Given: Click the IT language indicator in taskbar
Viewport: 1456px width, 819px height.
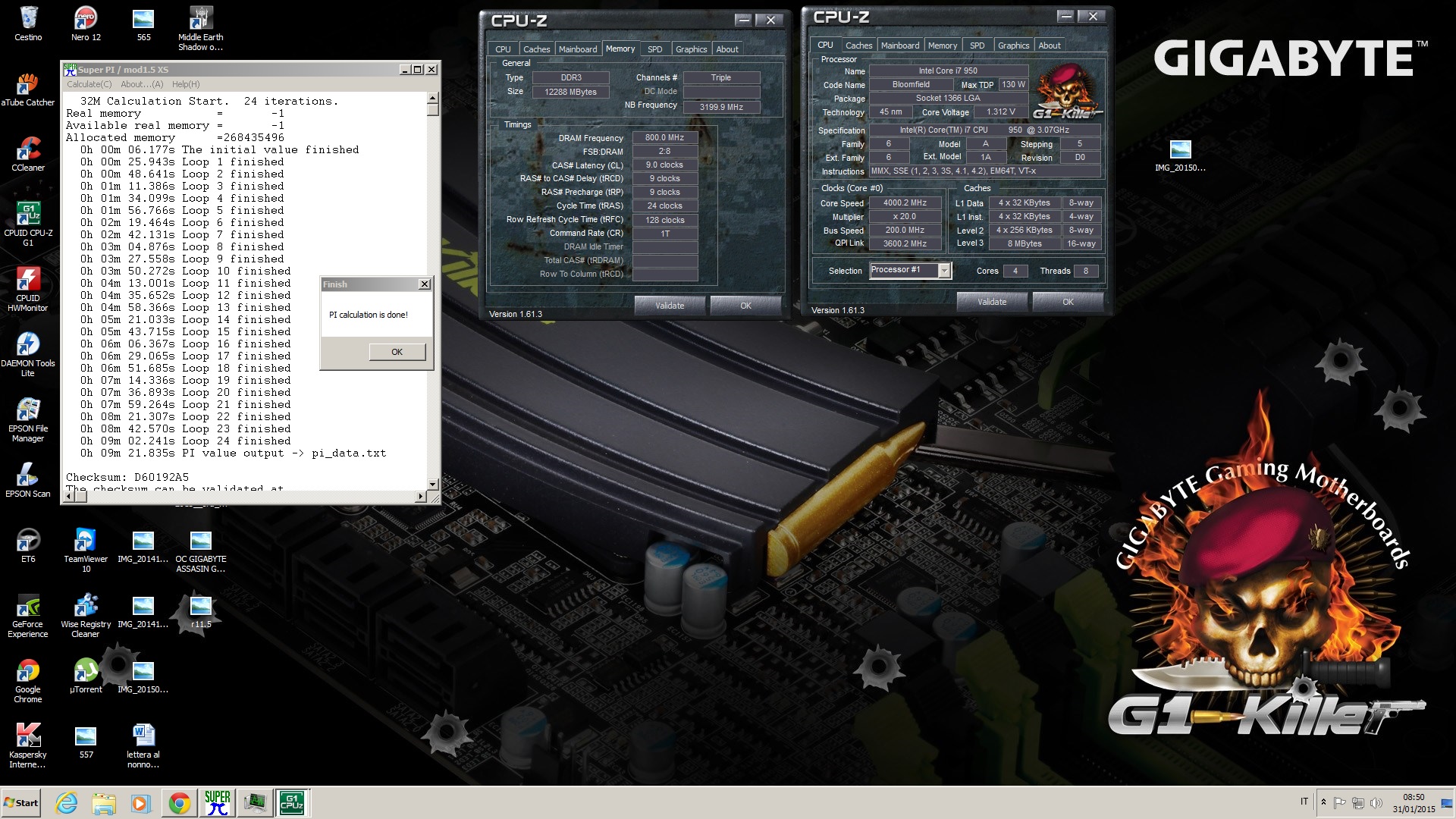Looking at the screenshot, I should tap(1304, 802).
